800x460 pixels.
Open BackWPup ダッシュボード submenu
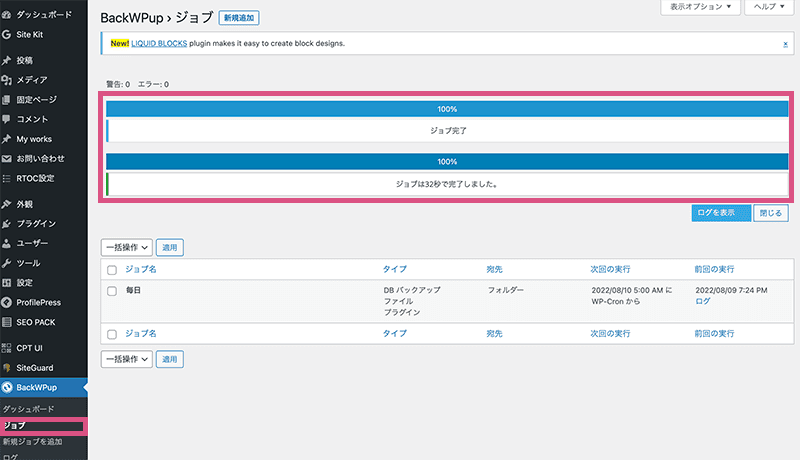click(x=28, y=409)
